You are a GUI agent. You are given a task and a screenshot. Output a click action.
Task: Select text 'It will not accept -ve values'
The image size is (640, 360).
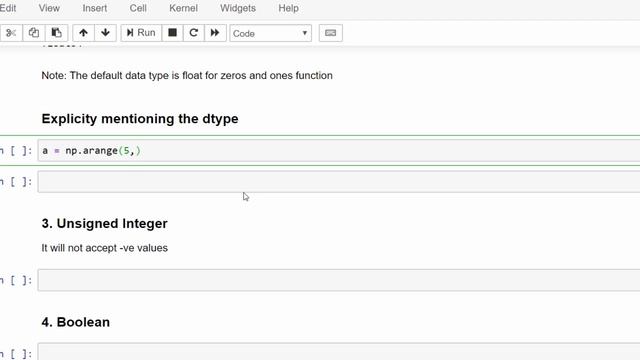click(x=104, y=248)
